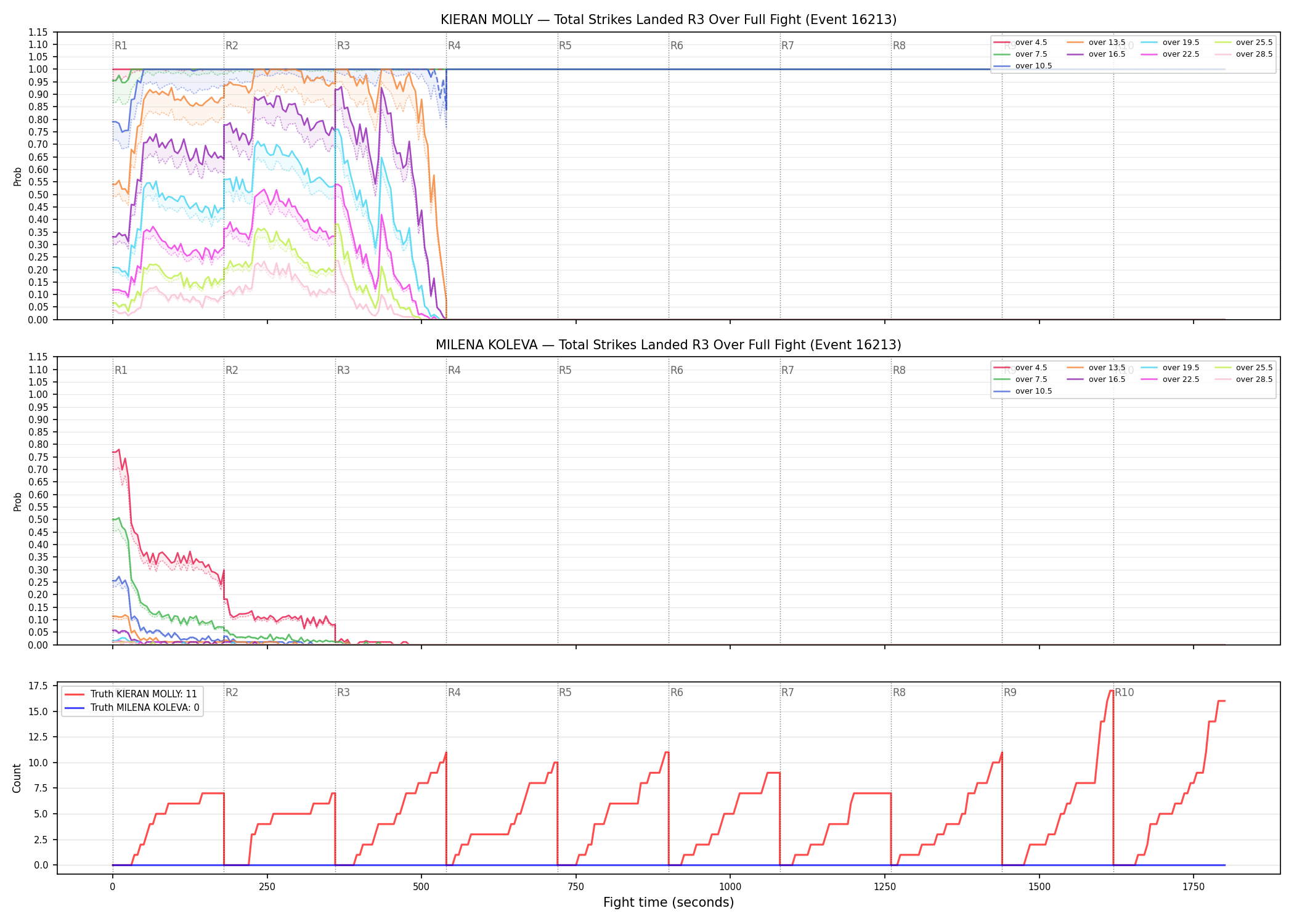Click the 'Fight time (seconds)' axis label
The image size is (1294, 924).
(x=669, y=902)
